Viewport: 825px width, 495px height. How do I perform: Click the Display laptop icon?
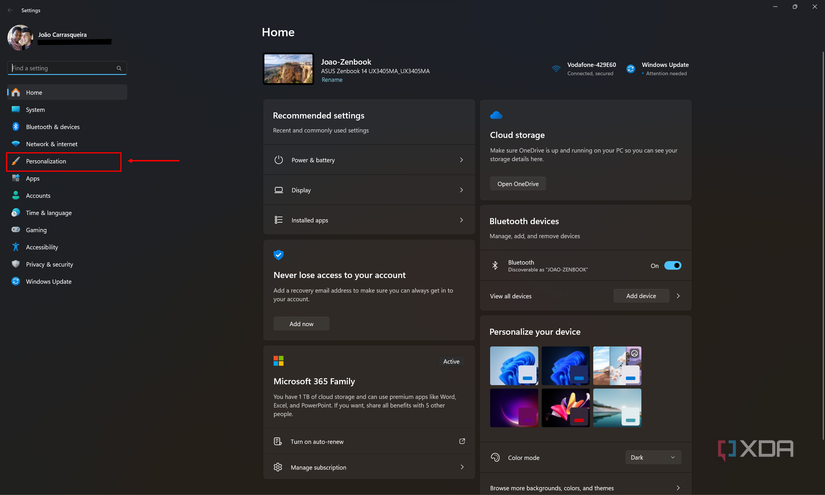pos(278,190)
